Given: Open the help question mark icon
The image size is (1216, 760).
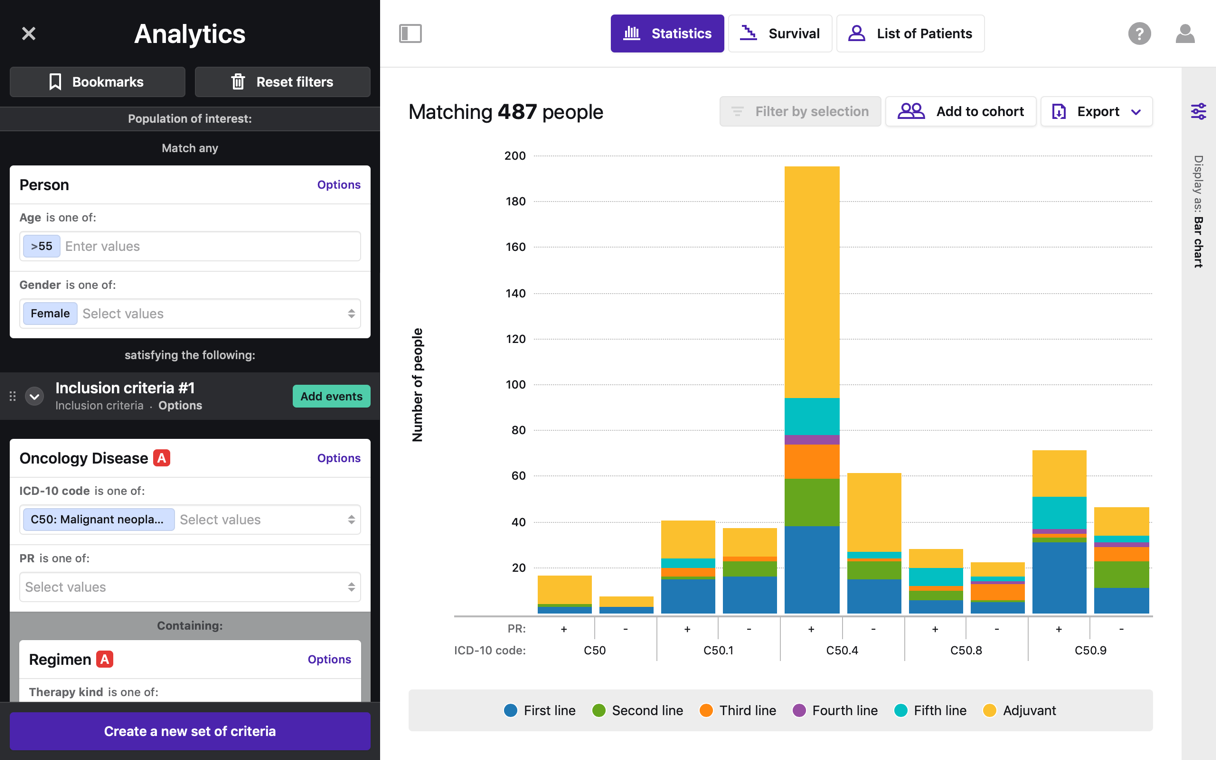Looking at the screenshot, I should pos(1139,34).
